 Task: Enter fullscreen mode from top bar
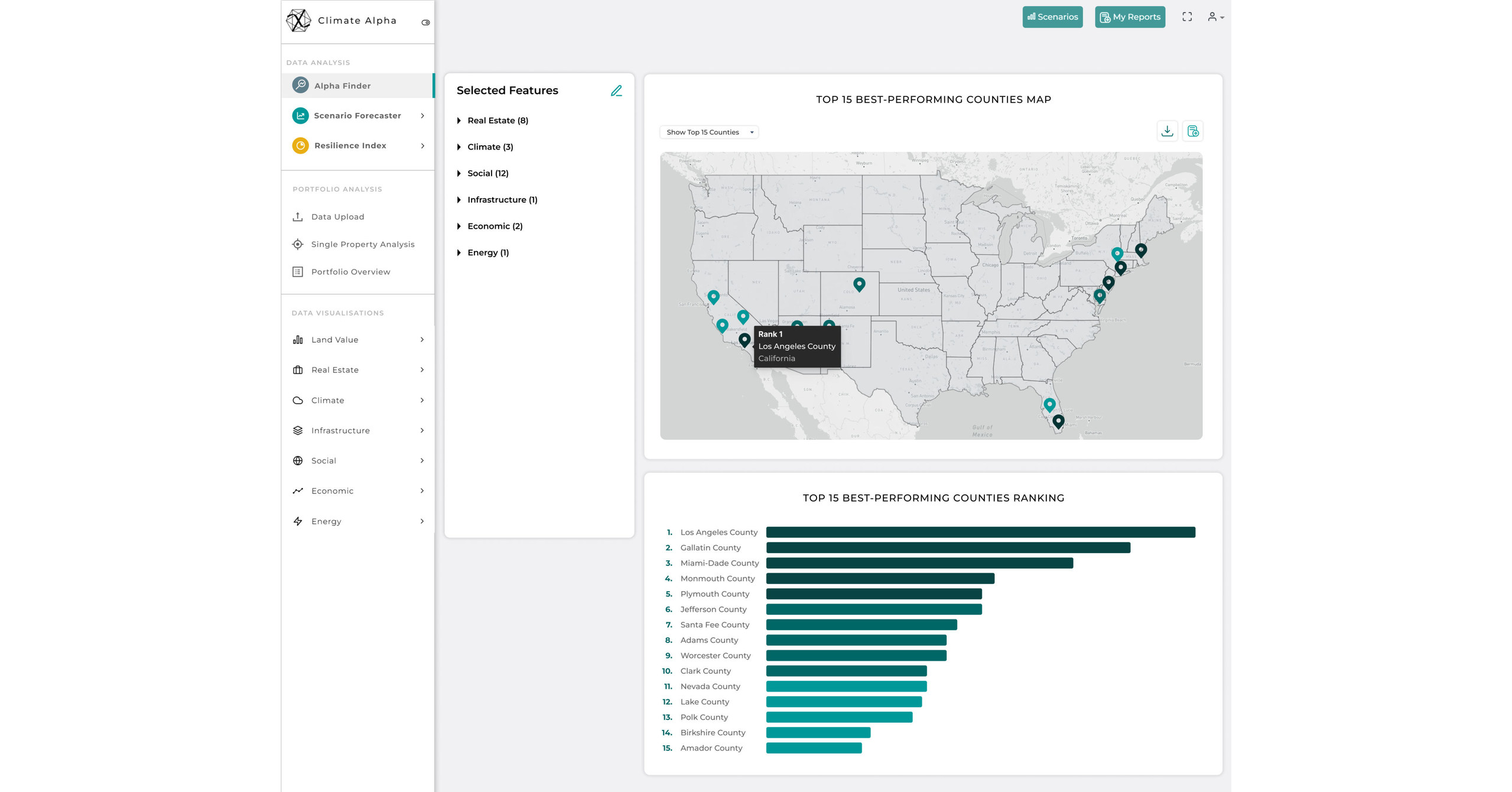(x=1187, y=17)
